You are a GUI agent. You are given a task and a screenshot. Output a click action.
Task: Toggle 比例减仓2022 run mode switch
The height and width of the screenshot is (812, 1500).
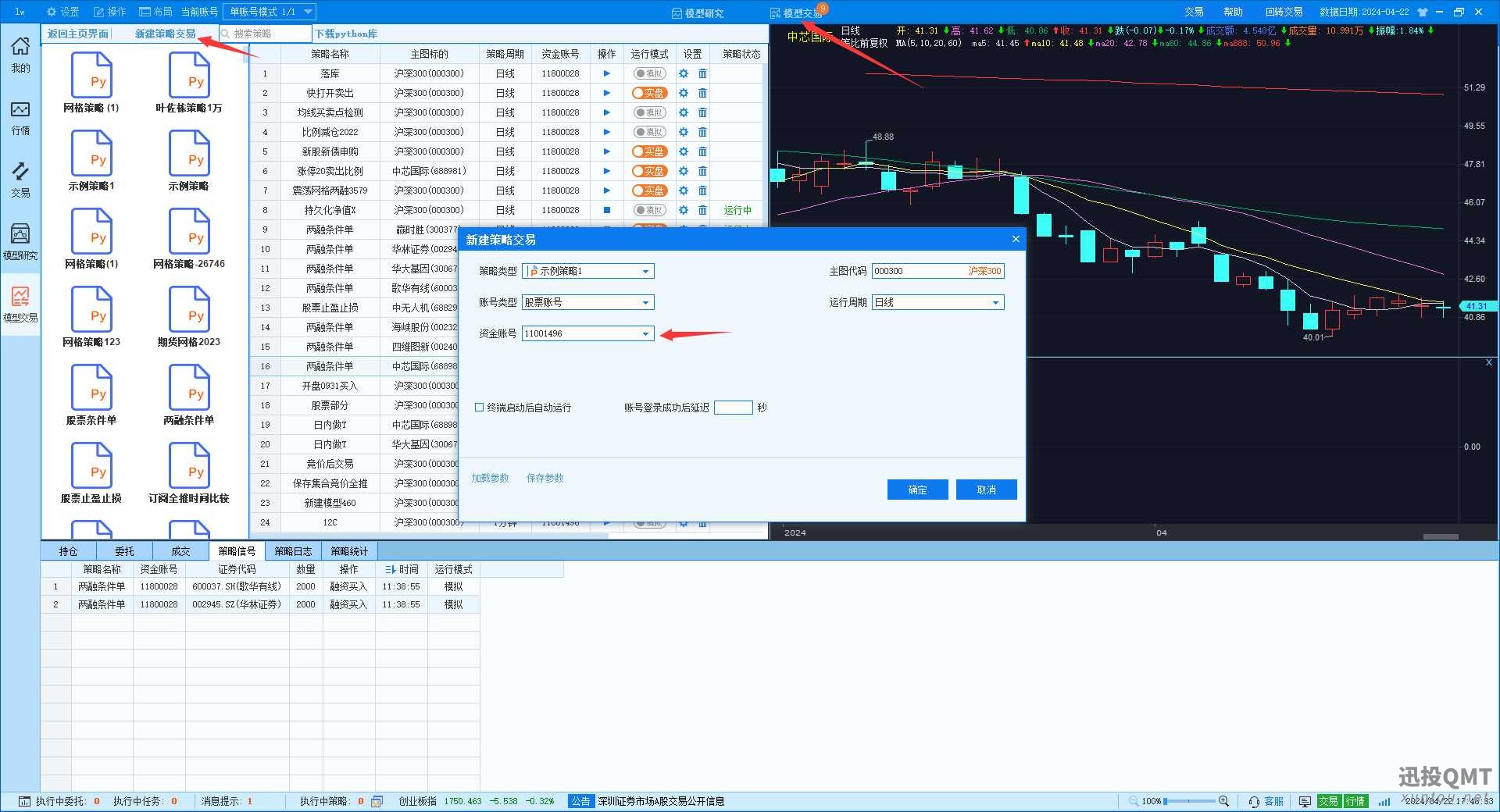coord(649,132)
